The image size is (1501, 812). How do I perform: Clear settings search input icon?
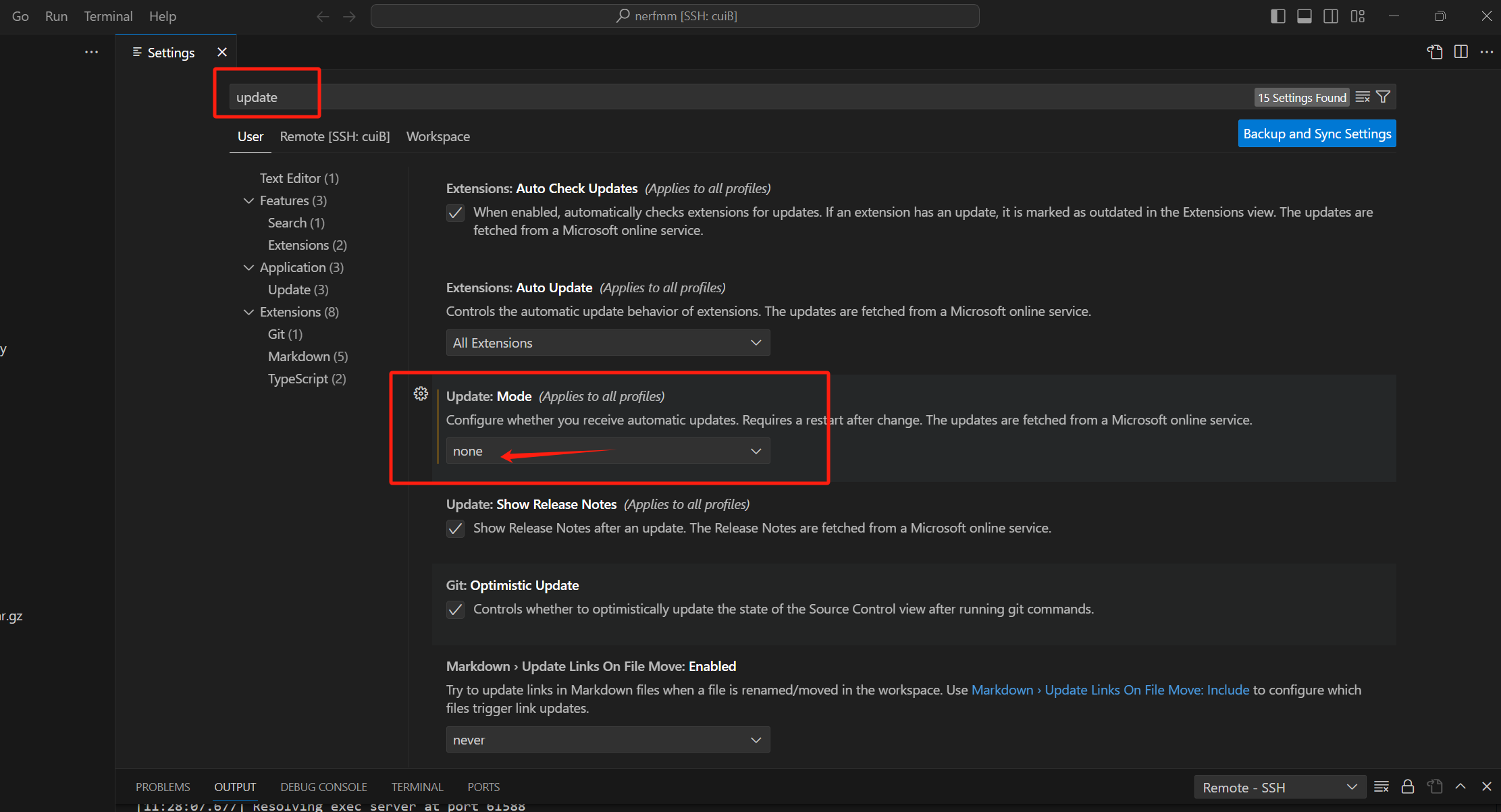click(x=1363, y=97)
